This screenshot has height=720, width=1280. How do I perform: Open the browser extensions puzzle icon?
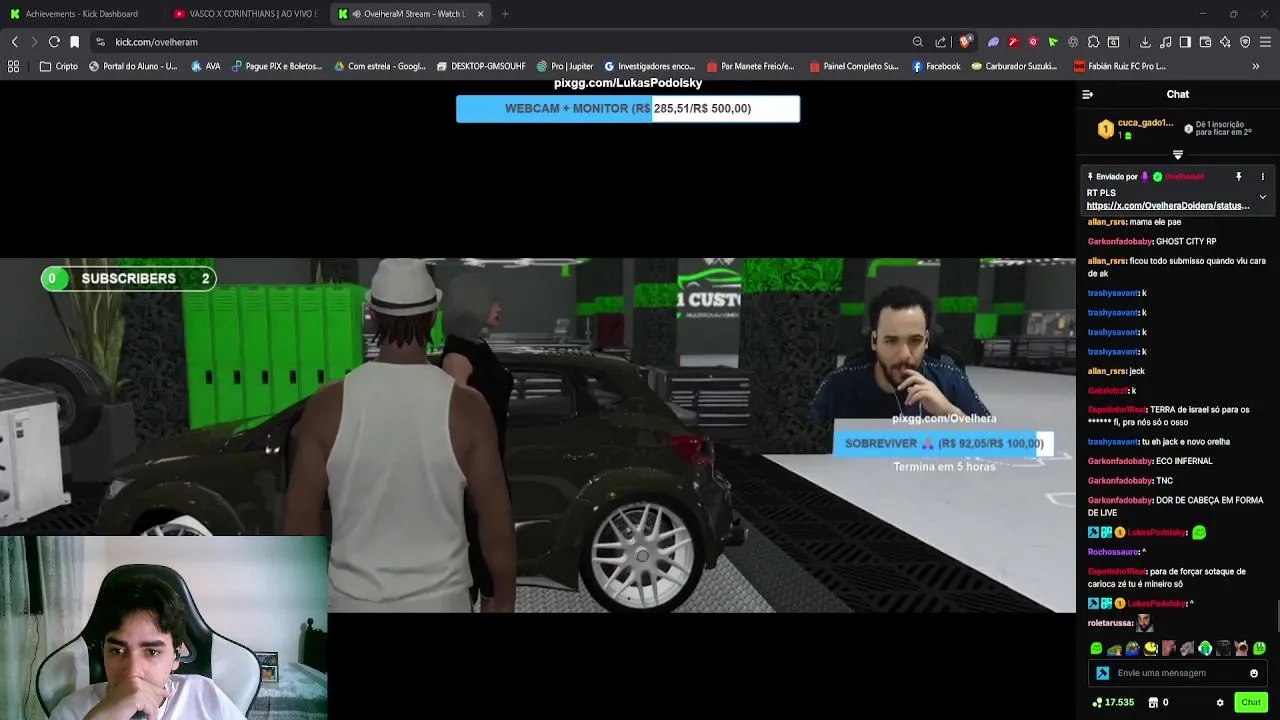coord(1093,42)
